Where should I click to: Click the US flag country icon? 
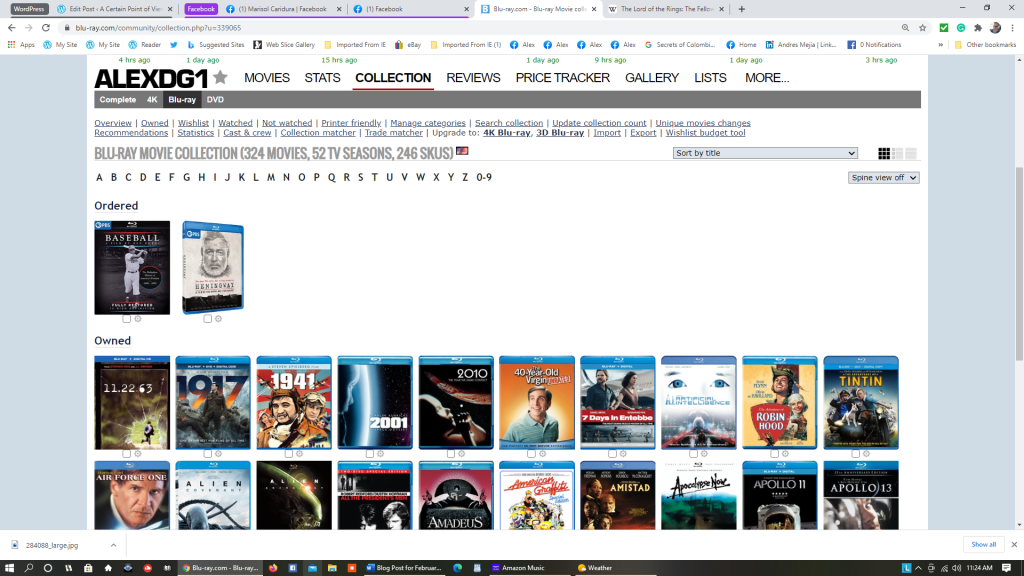point(462,152)
